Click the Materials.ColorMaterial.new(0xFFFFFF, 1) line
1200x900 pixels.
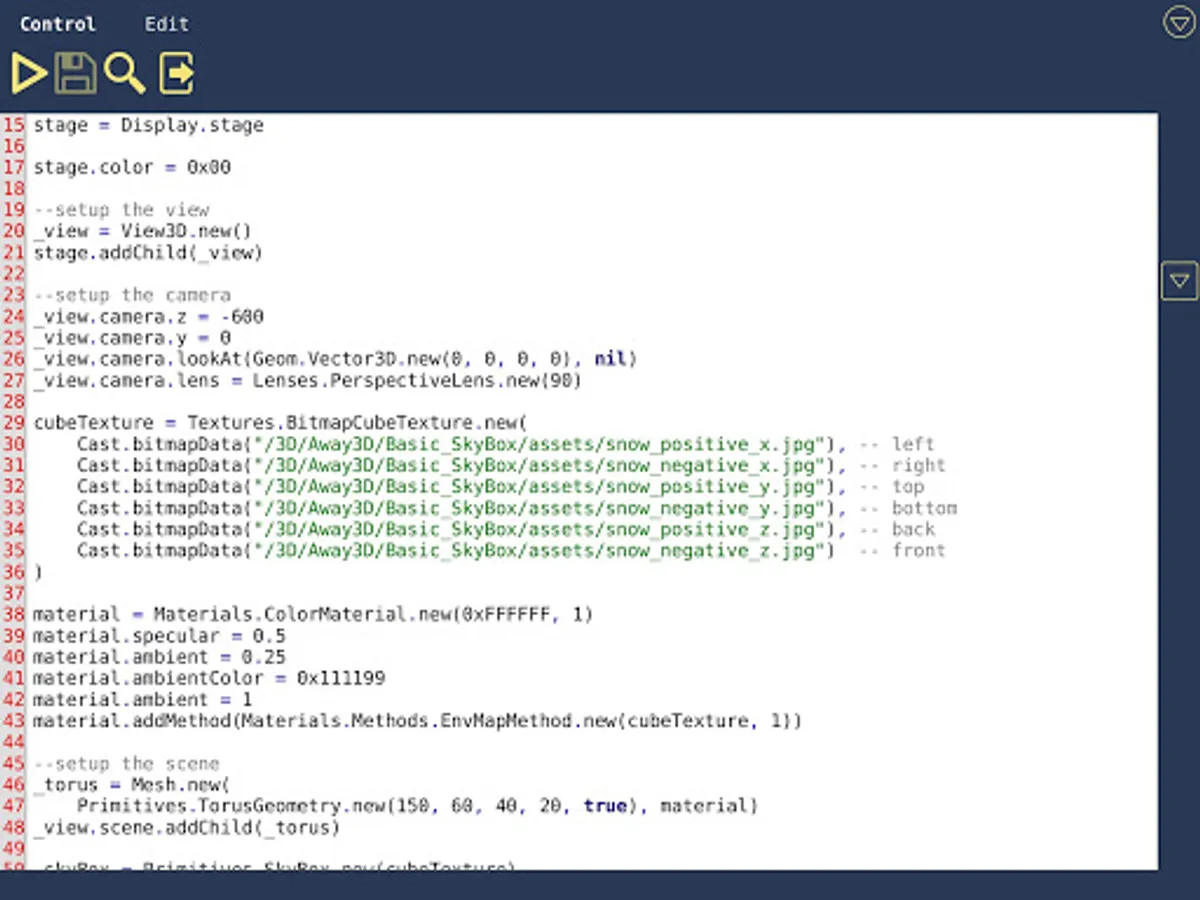pos(313,615)
